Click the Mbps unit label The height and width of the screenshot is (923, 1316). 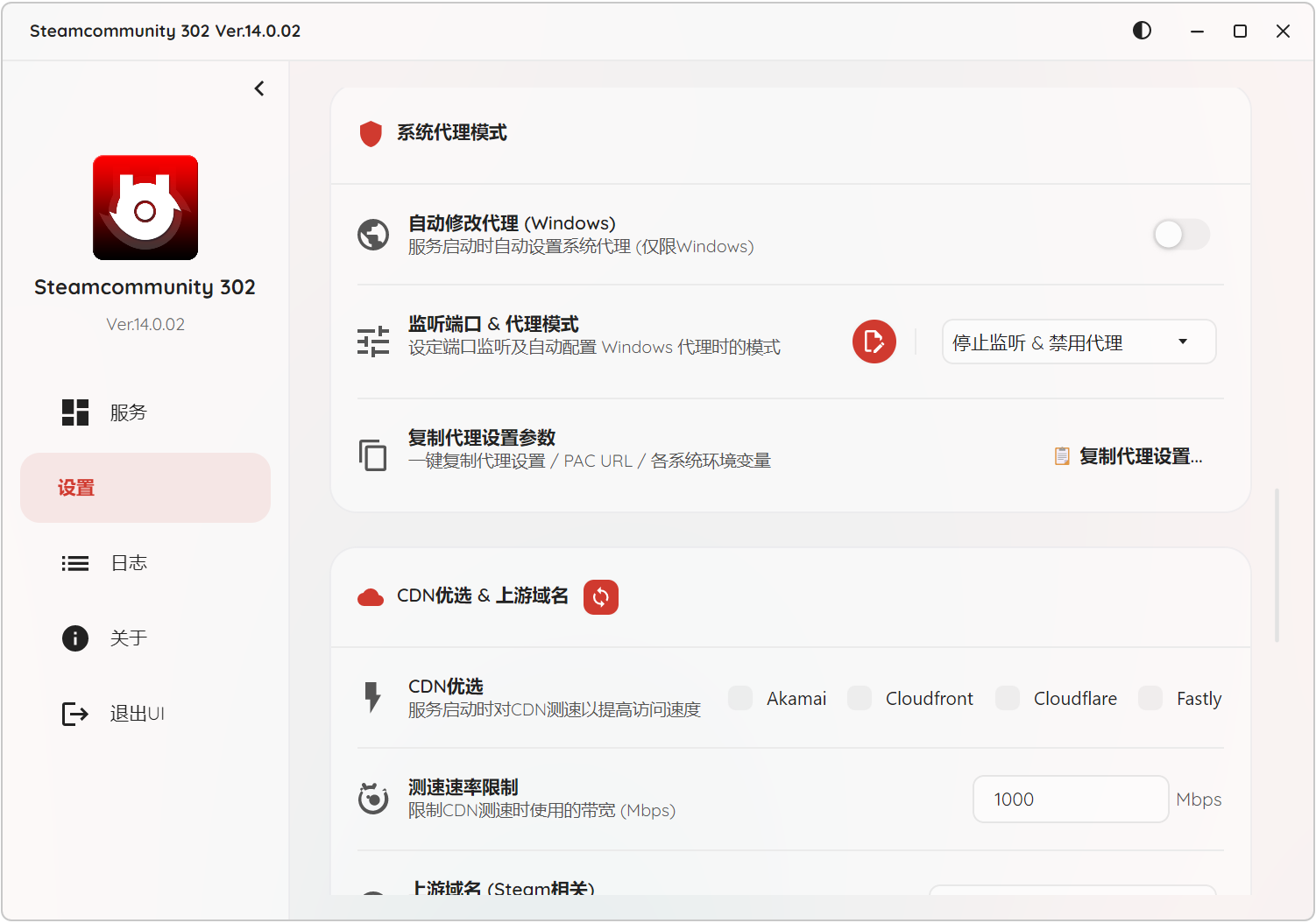tap(1199, 800)
